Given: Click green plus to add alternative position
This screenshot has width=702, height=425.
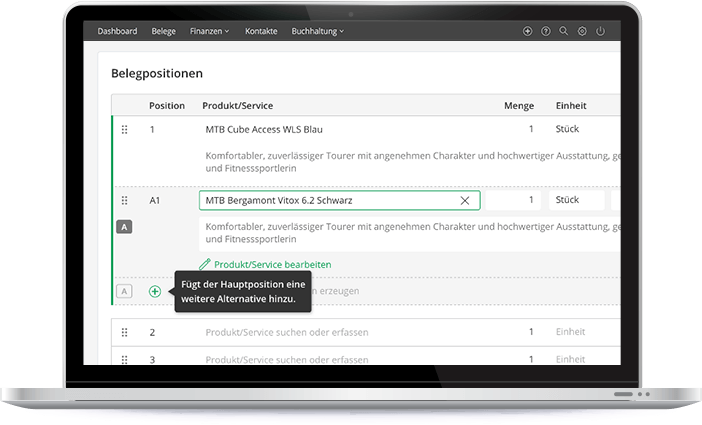Looking at the screenshot, I should click(155, 291).
